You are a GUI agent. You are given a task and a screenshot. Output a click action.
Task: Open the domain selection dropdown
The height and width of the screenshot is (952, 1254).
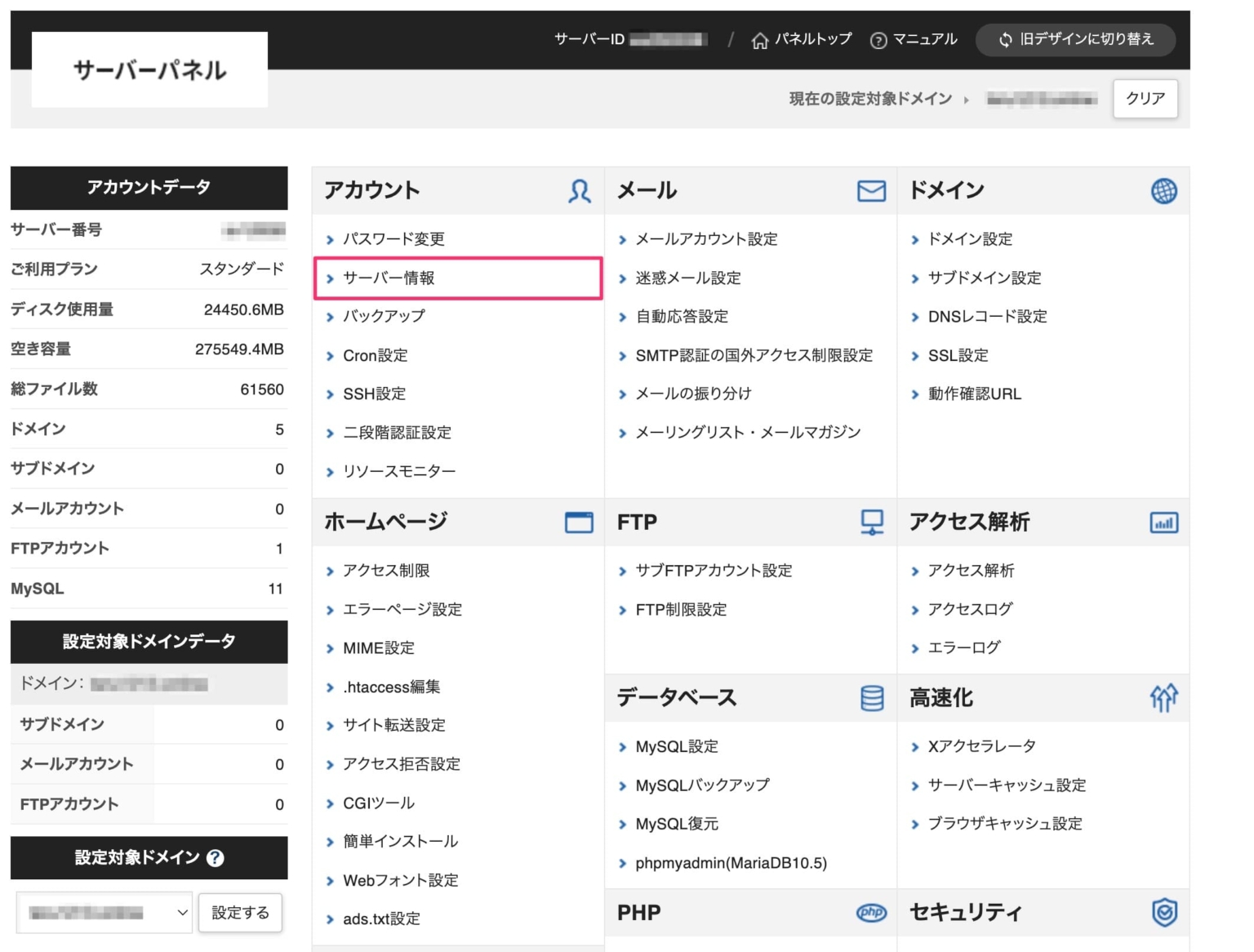(104, 912)
